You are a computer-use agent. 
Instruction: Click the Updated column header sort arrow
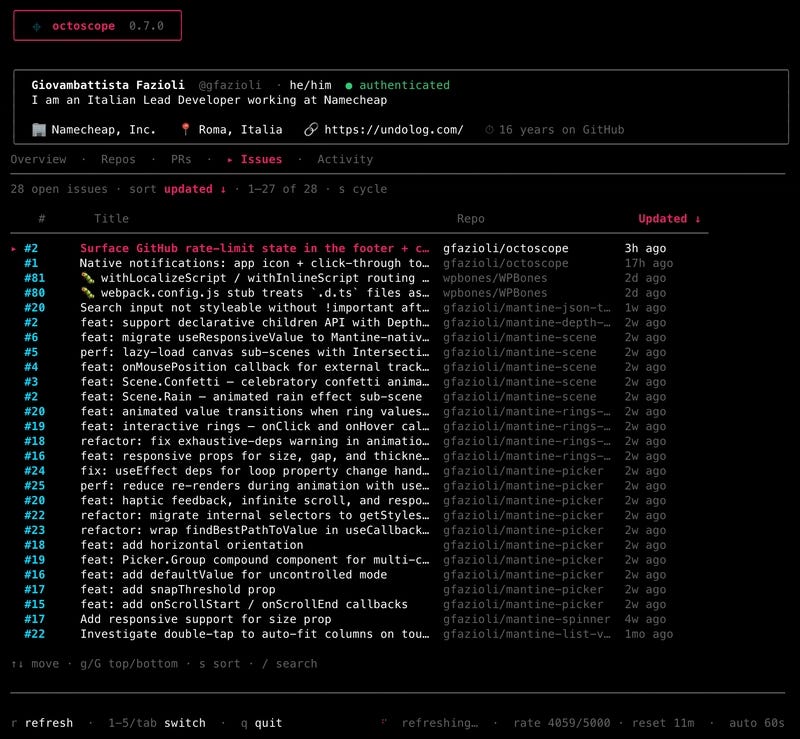[697, 219]
